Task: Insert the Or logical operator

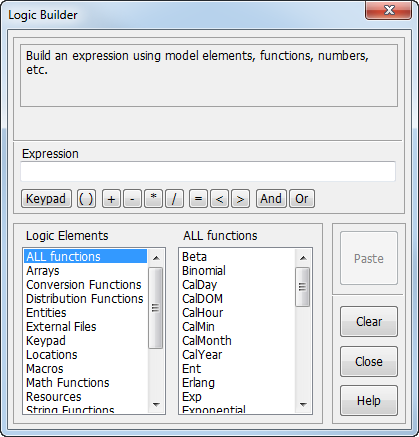Action: [302, 199]
